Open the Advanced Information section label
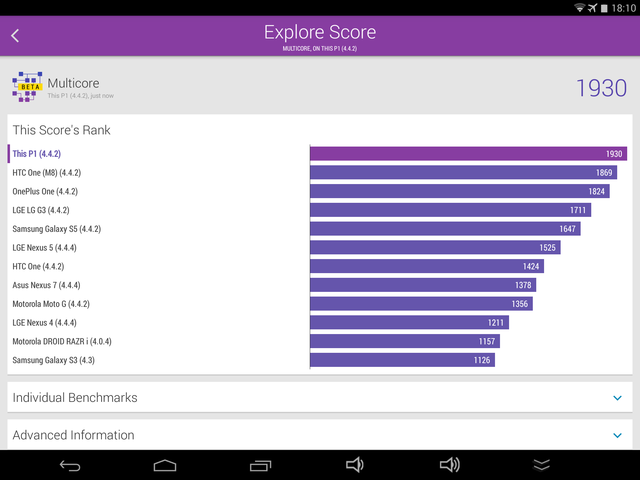Screen dimensions: 640x480 tap(73, 435)
